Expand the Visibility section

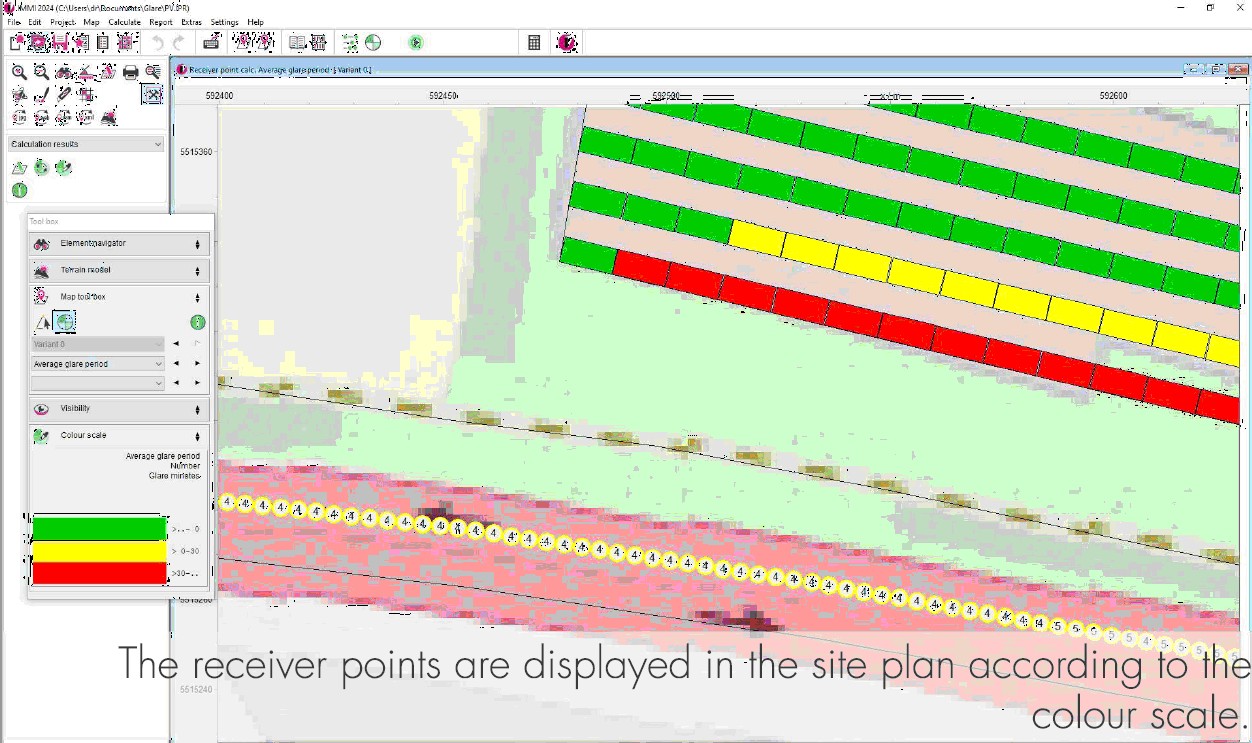click(119, 409)
